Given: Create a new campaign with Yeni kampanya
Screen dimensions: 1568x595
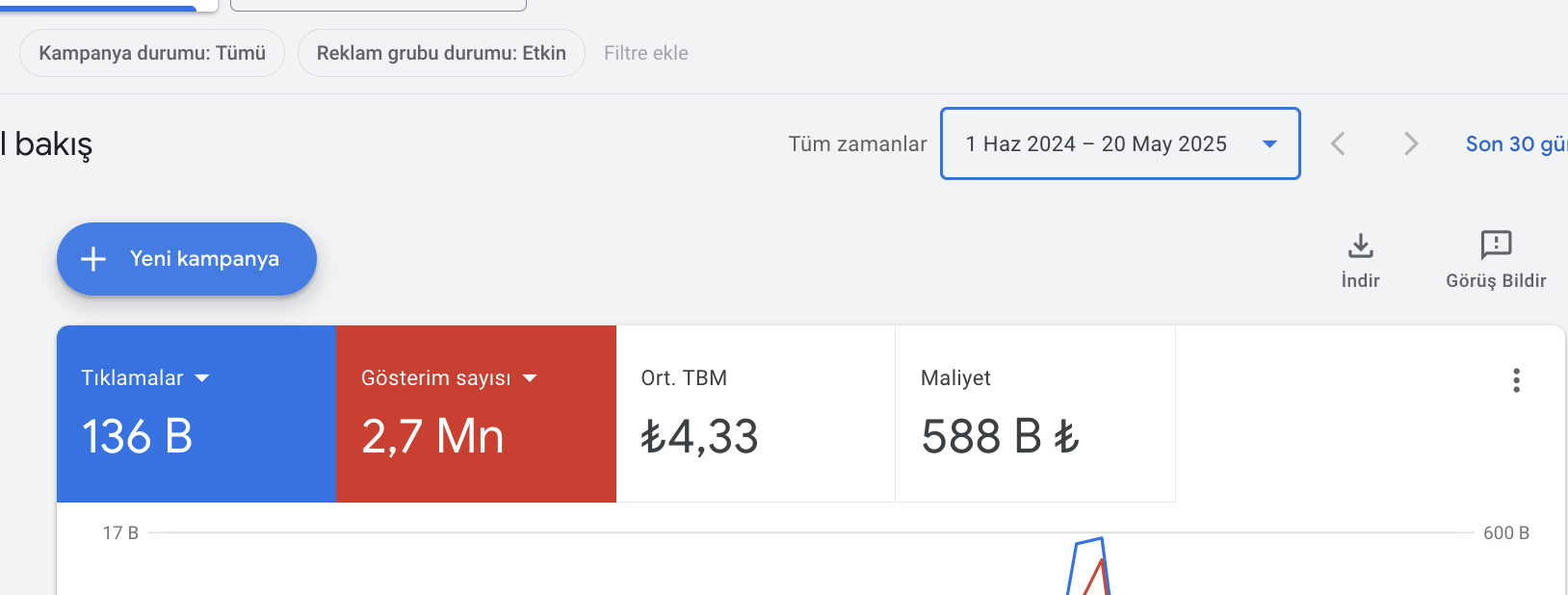Looking at the screenshot, I should 187,259.
